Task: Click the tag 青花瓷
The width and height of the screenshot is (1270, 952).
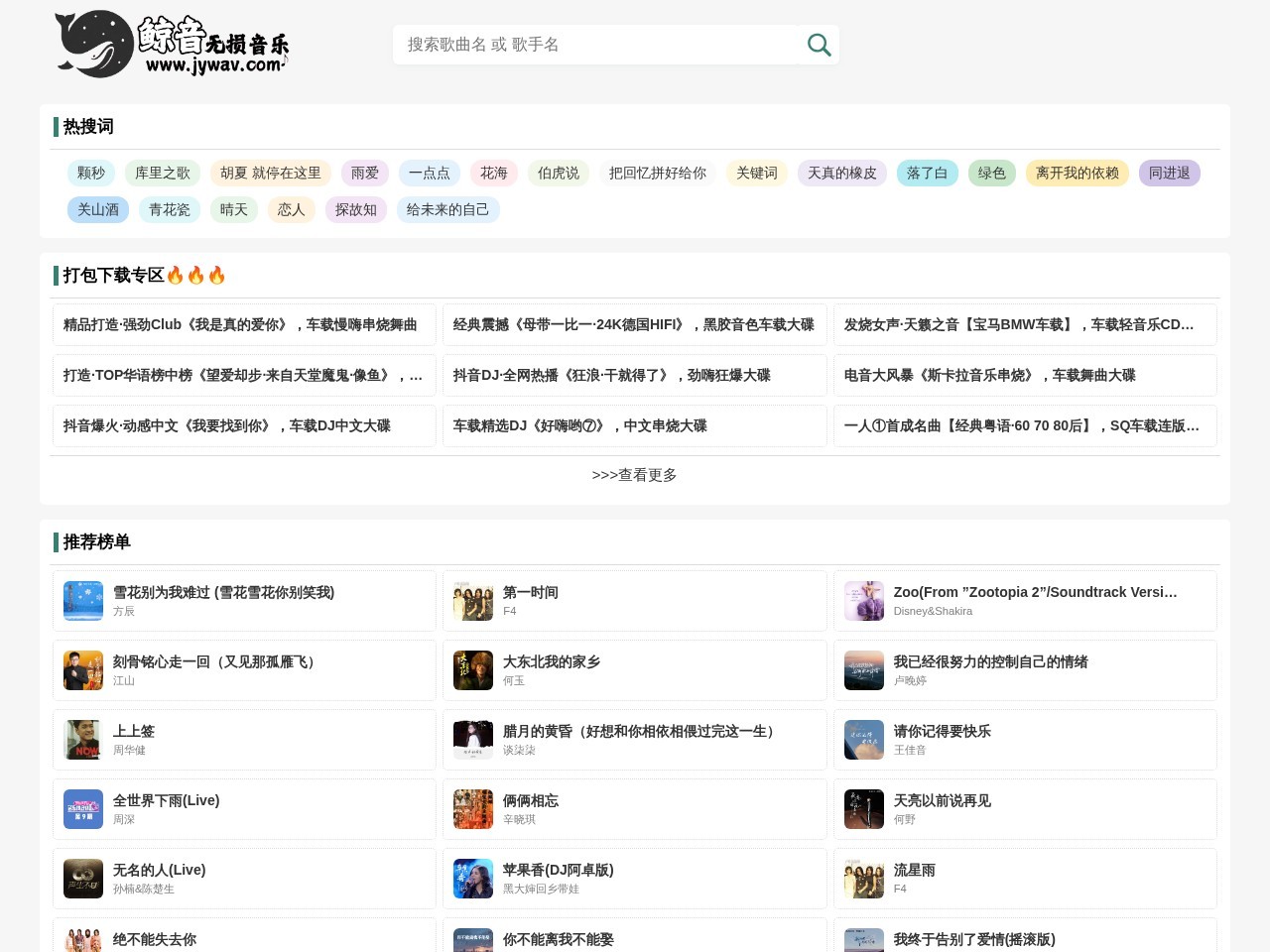Action: click(x=170, y=210)
